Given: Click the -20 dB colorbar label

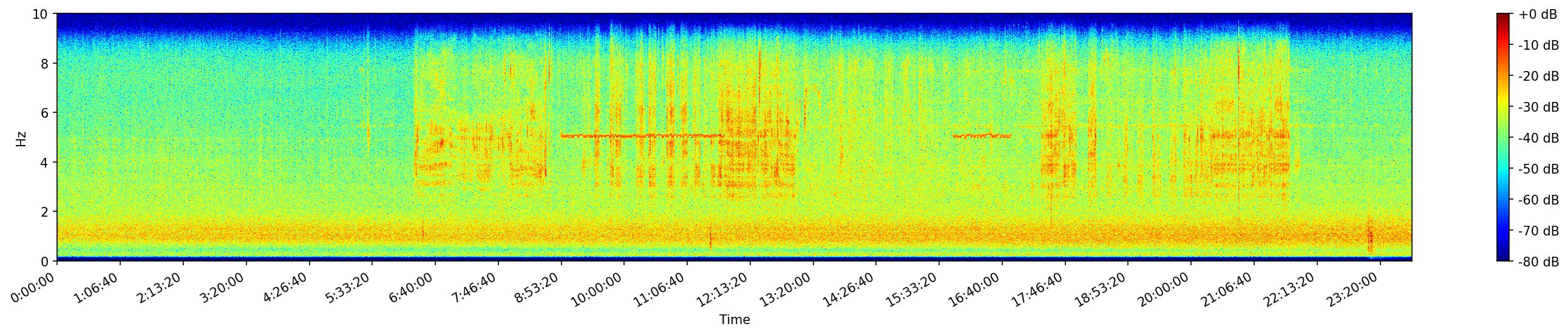Looking at the screenshot, I should click(1538, 76).
